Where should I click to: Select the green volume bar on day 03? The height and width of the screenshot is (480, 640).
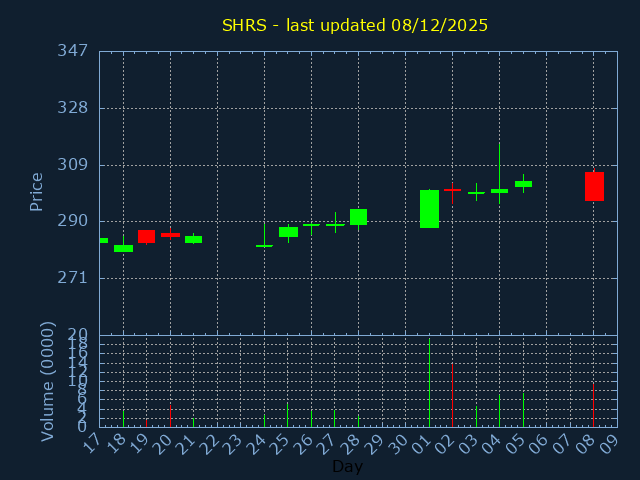[x=476, y=416]
